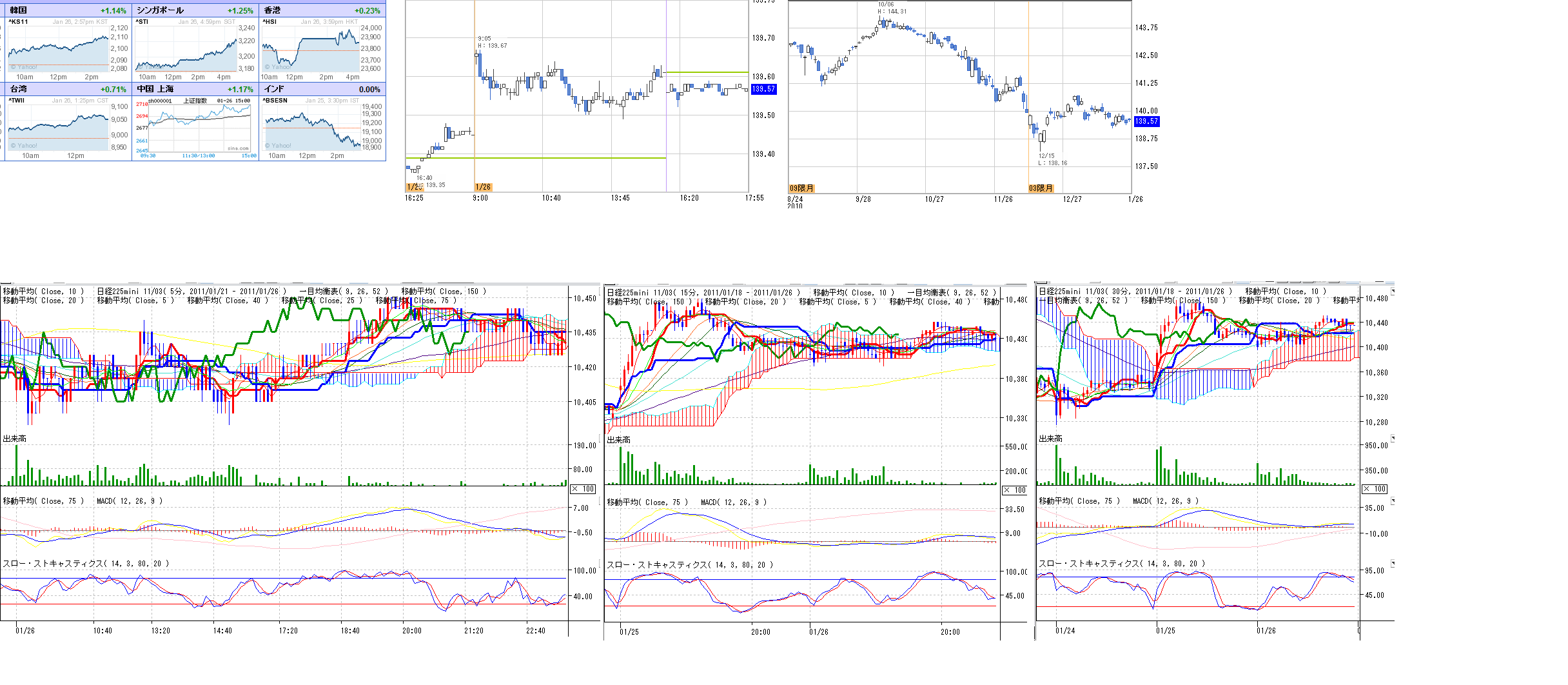1568x685 pixels.
Task: Click the 中国 上海 market header
Action: click(155, 89)
